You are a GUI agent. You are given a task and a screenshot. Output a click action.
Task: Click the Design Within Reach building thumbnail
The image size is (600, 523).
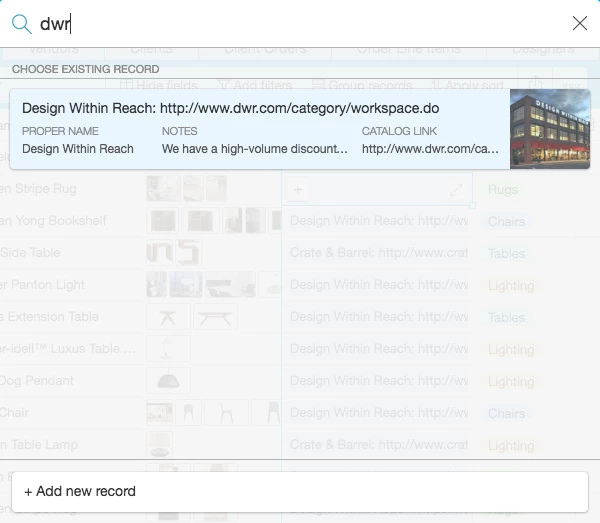tap(550, 129)
